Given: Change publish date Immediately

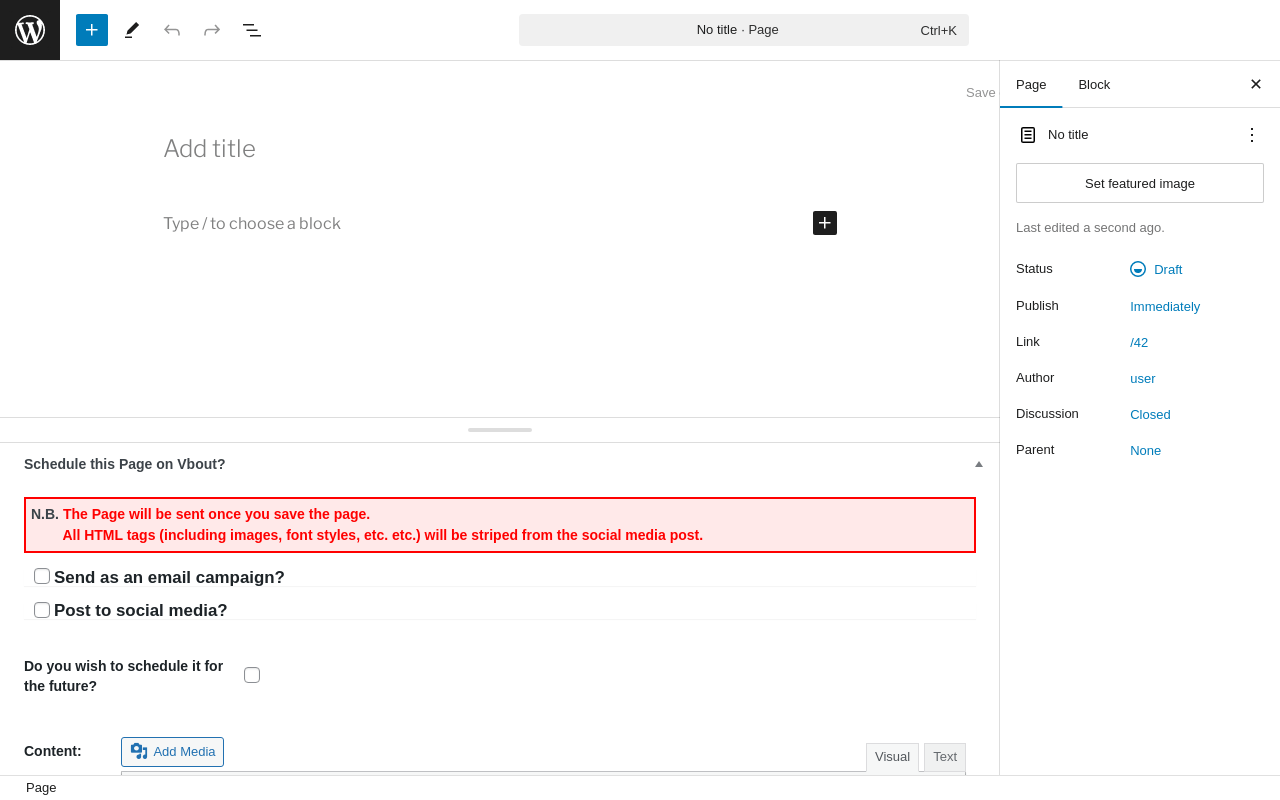Looking at the screenshot, I should pyautogui.click(x=1165, y=306).
